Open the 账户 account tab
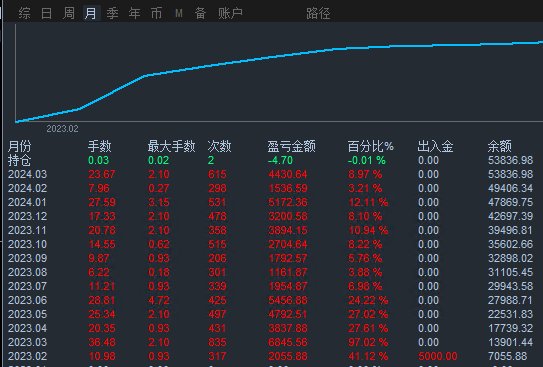The image size is (543, 367). (x=230, y=14)
